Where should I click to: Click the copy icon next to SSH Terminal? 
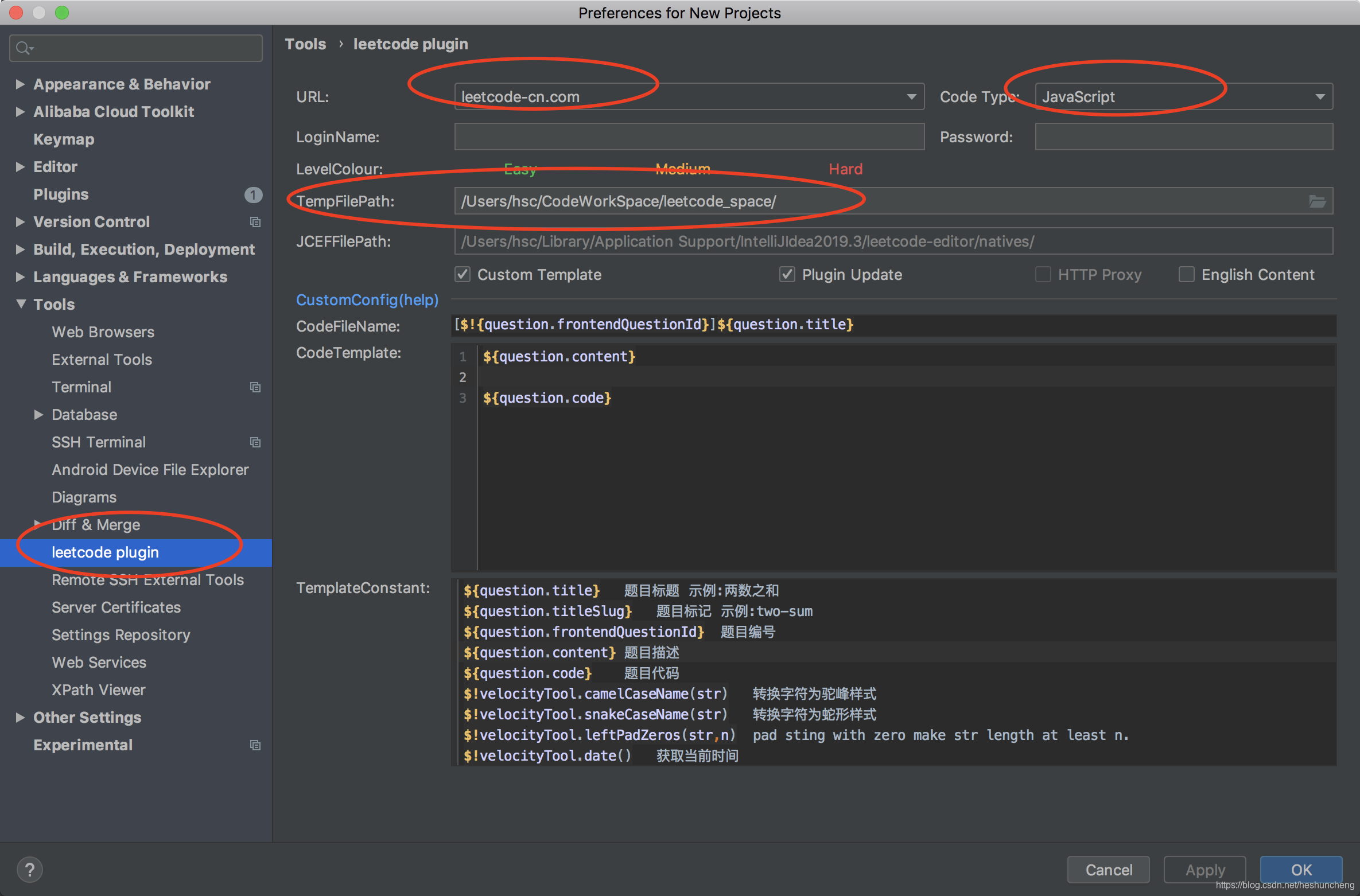tap(255, 442)
